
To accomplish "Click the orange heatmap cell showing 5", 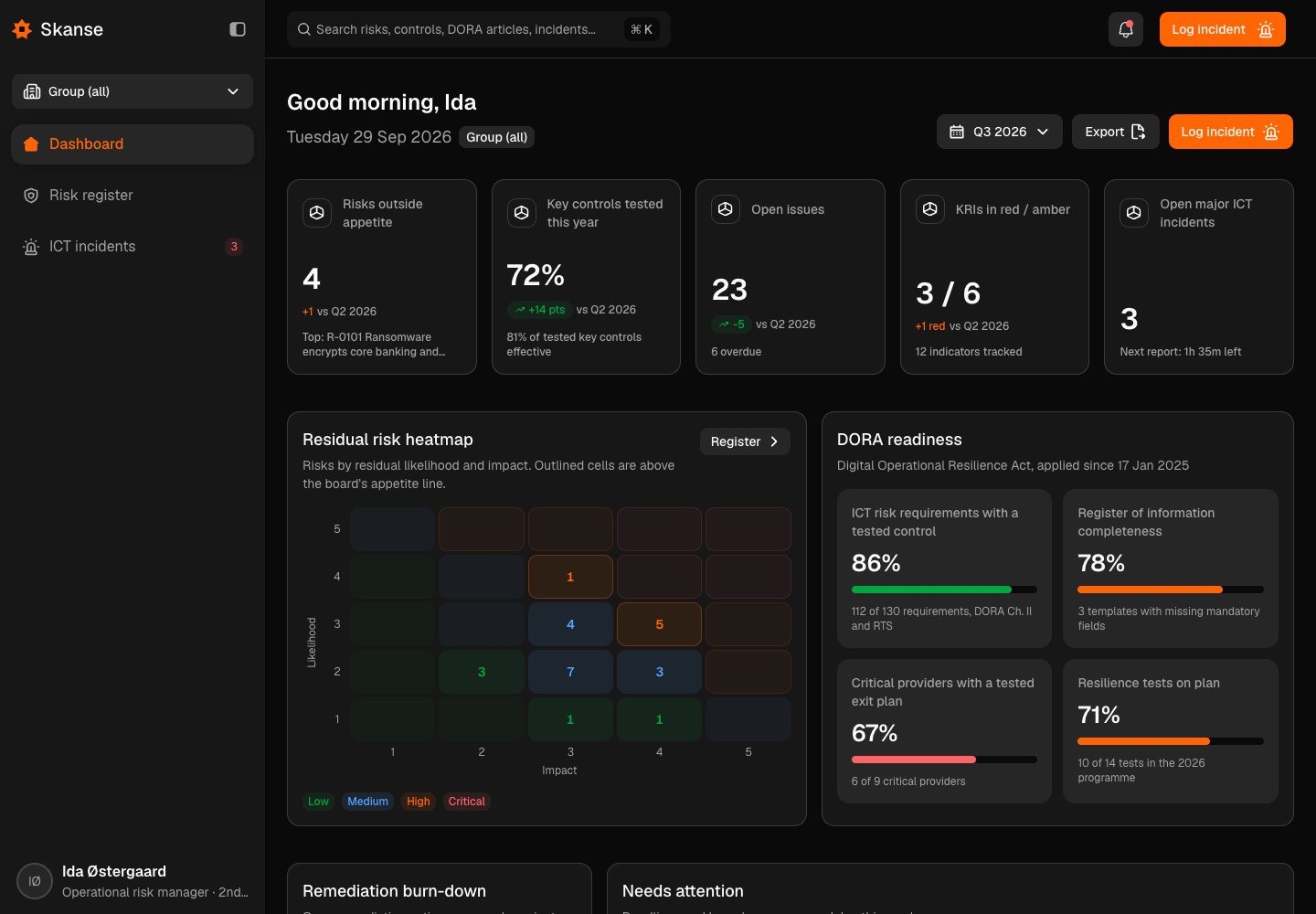I will (660, 624).
